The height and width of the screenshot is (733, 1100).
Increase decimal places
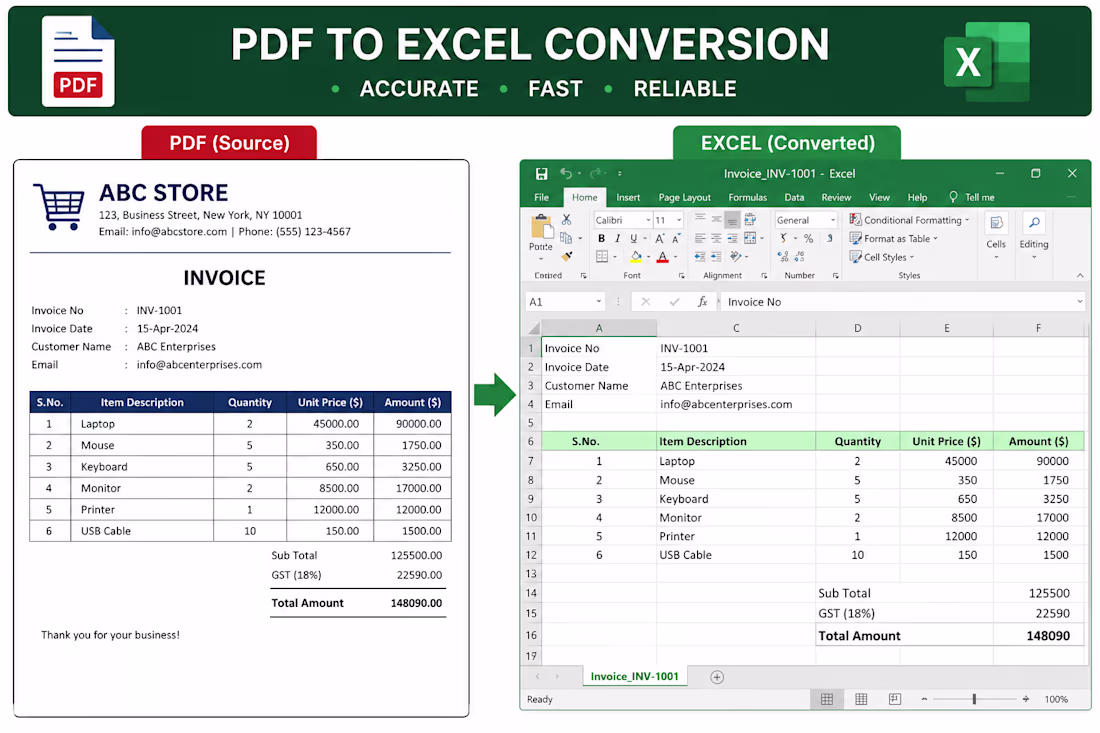[x=783, y=257]
